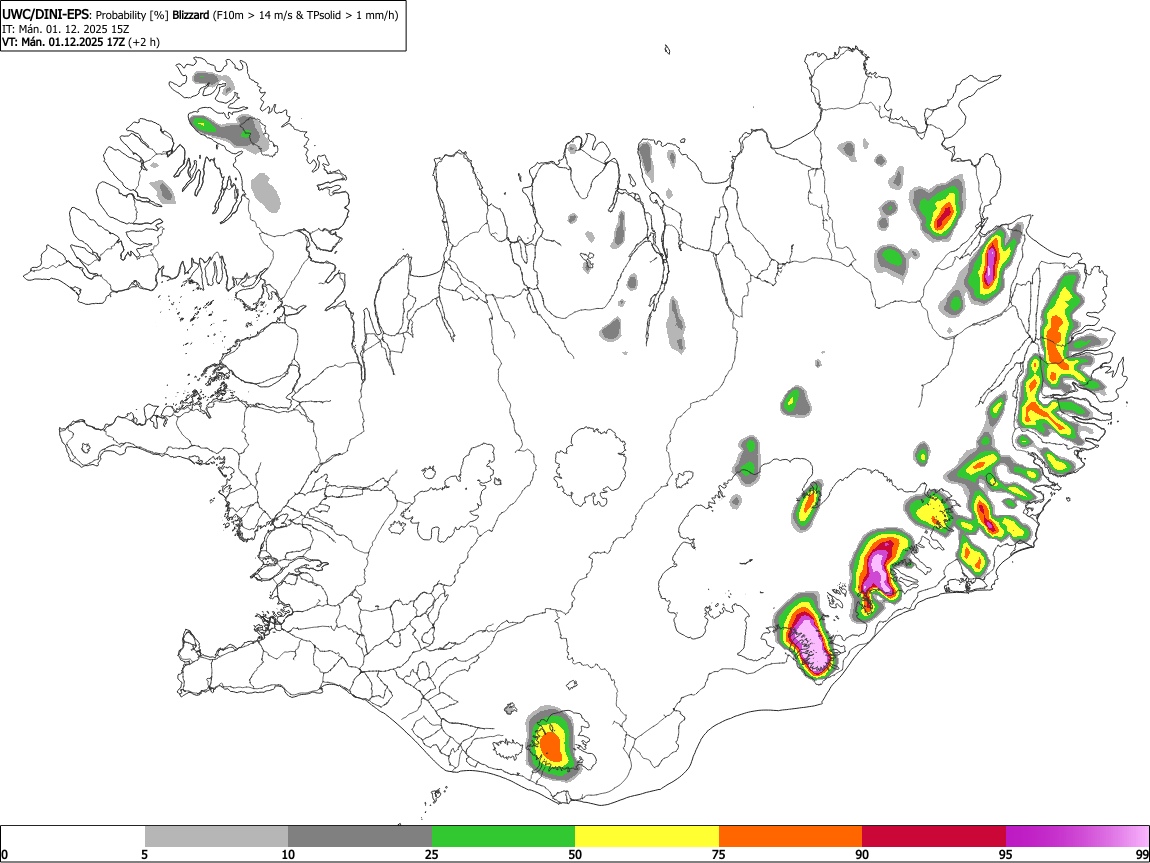
Task: Click the central glacier outline in the highlands
Action: (590, 467)
